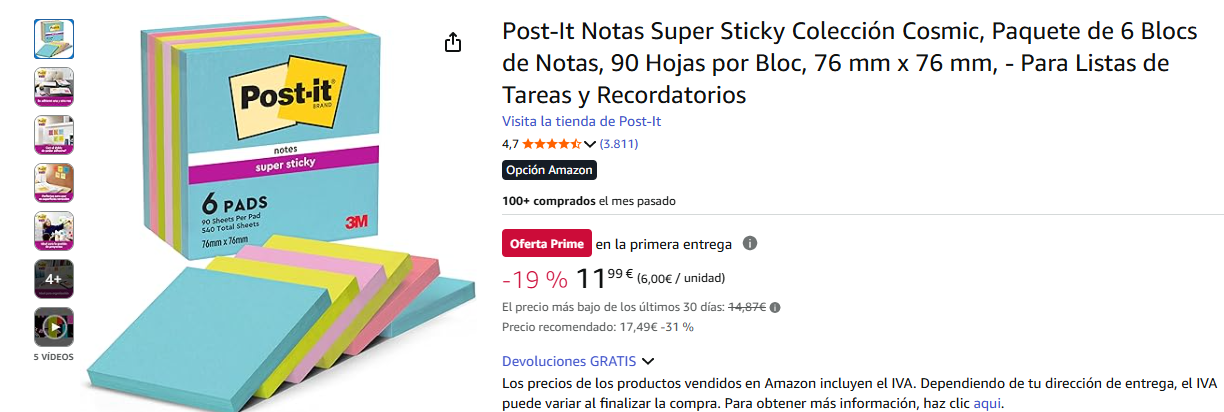Select the fourth product image thumbnail
The width and height of the screenshot is (1224, 412).
(54, 183)
